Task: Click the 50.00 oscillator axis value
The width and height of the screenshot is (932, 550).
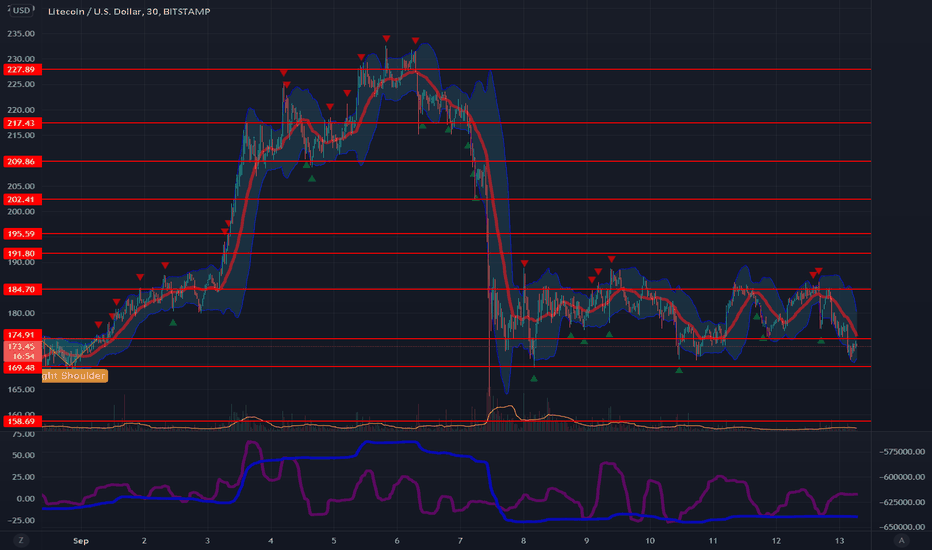Action: pyautogui.click(x=24, y=455)
